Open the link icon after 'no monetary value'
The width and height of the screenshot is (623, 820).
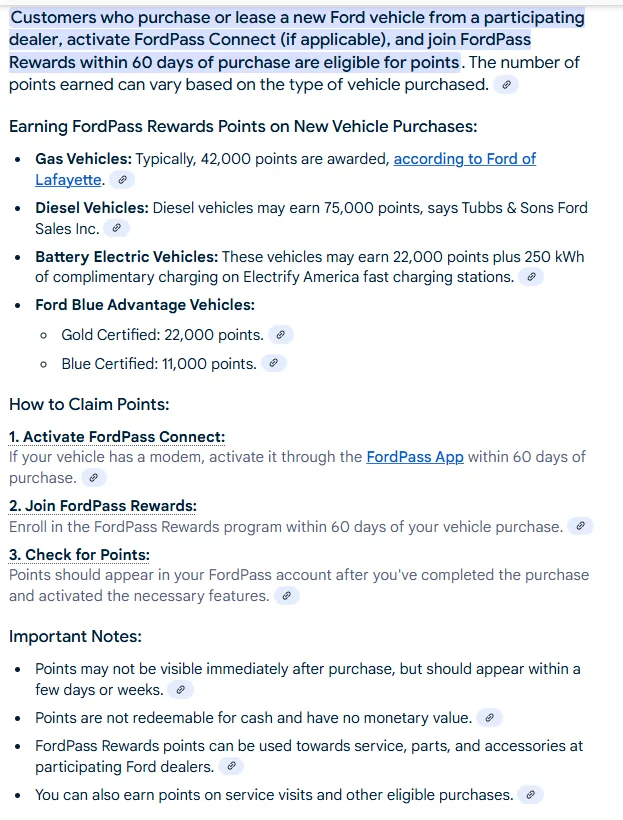pos(490,718)
